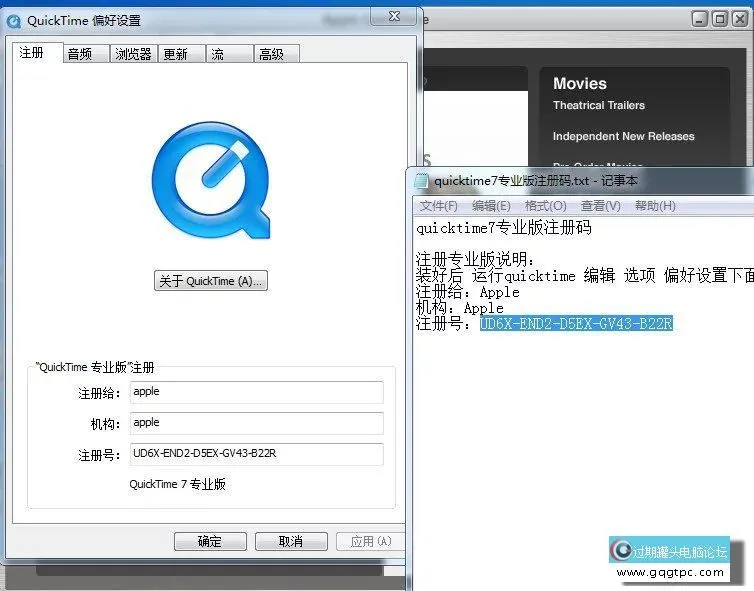Close the QuickTime 偏好设置 dialog
The width and height of the screenshot is (754, 591).
[x=394, y=16]
